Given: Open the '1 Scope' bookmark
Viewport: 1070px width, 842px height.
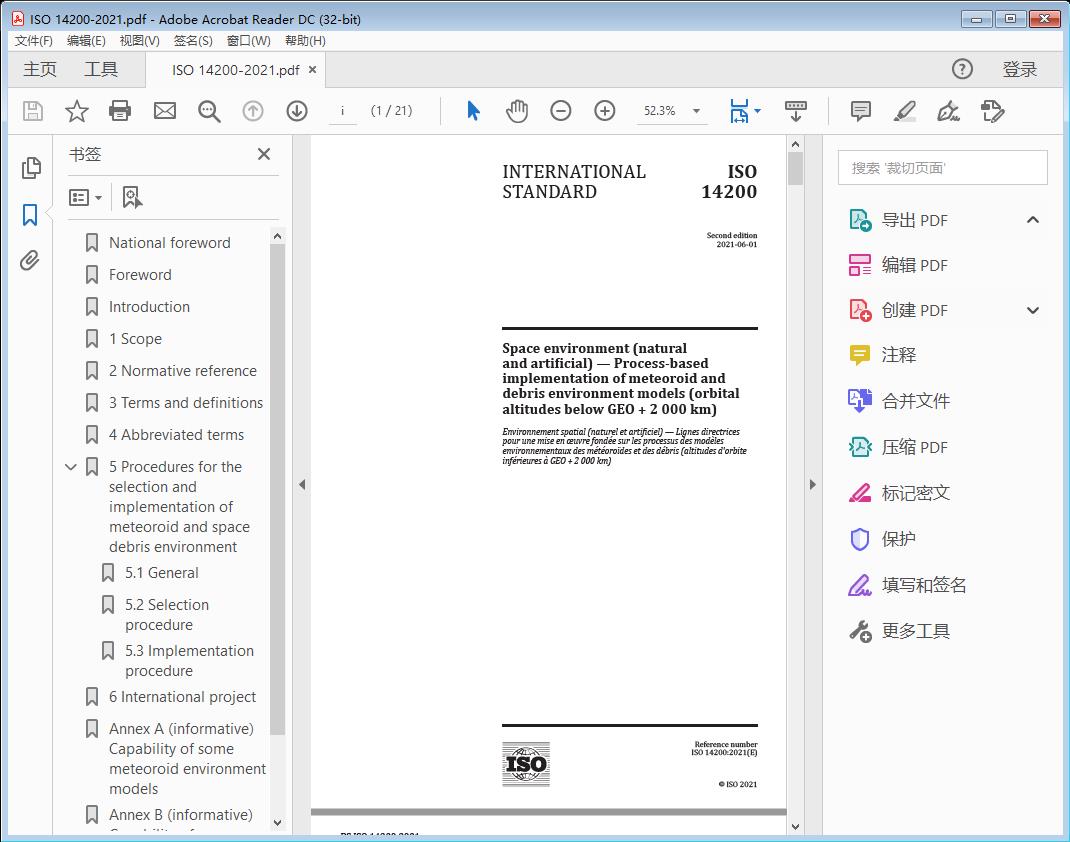Looking at the screenshot, I should [135, 339].
